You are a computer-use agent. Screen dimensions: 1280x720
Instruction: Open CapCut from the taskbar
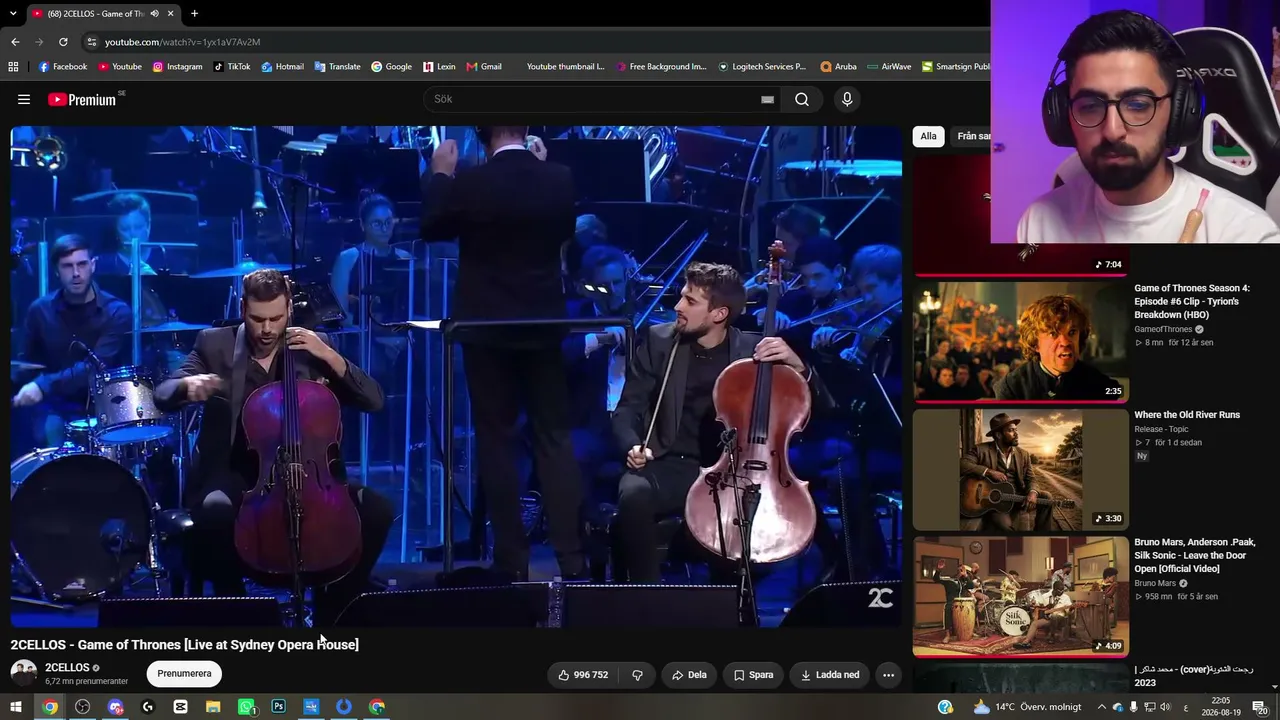[180, 707]
